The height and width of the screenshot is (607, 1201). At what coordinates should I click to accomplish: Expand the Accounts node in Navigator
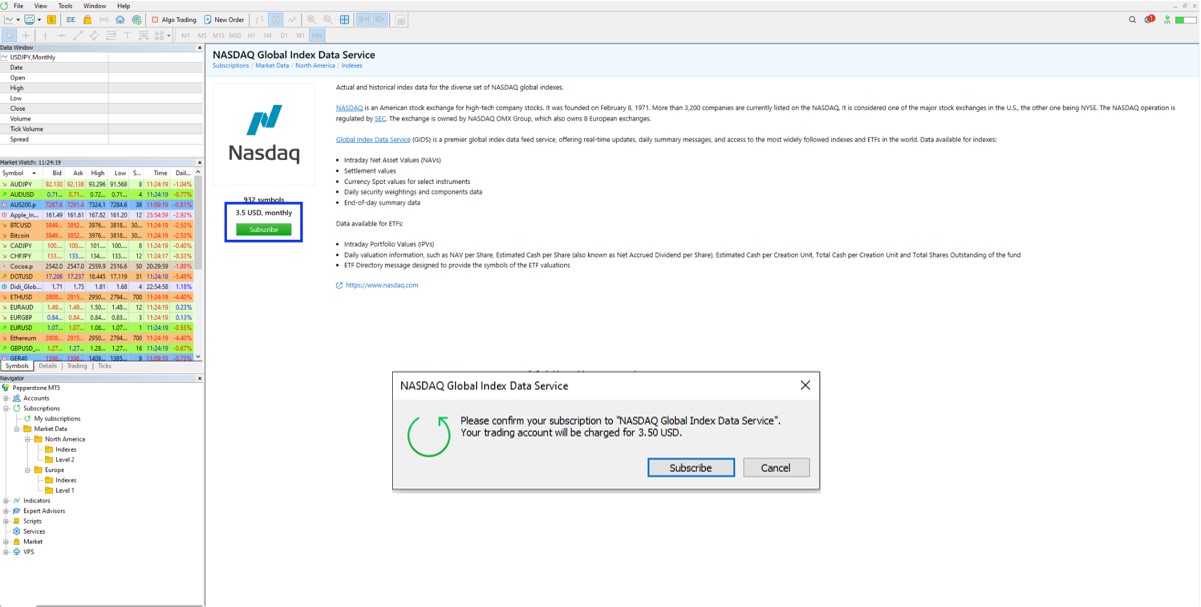tap(6, 398)
